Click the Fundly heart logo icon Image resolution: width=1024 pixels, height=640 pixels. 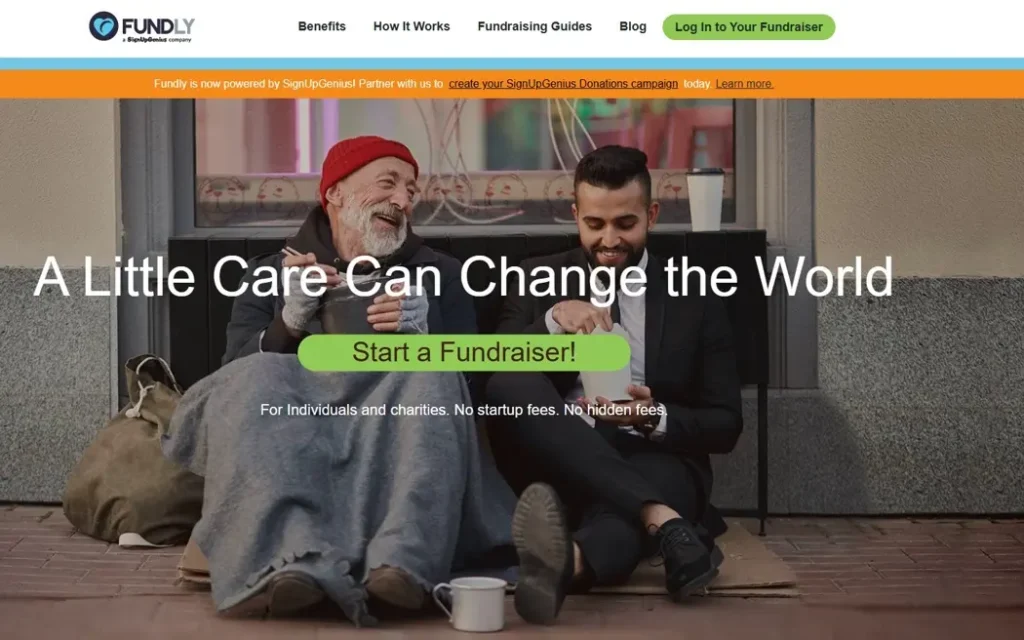click(103, 26)
